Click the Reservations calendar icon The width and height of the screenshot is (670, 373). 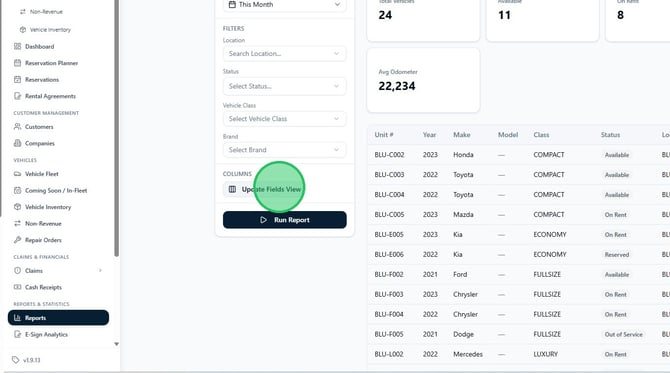click(x=18, y=79)
